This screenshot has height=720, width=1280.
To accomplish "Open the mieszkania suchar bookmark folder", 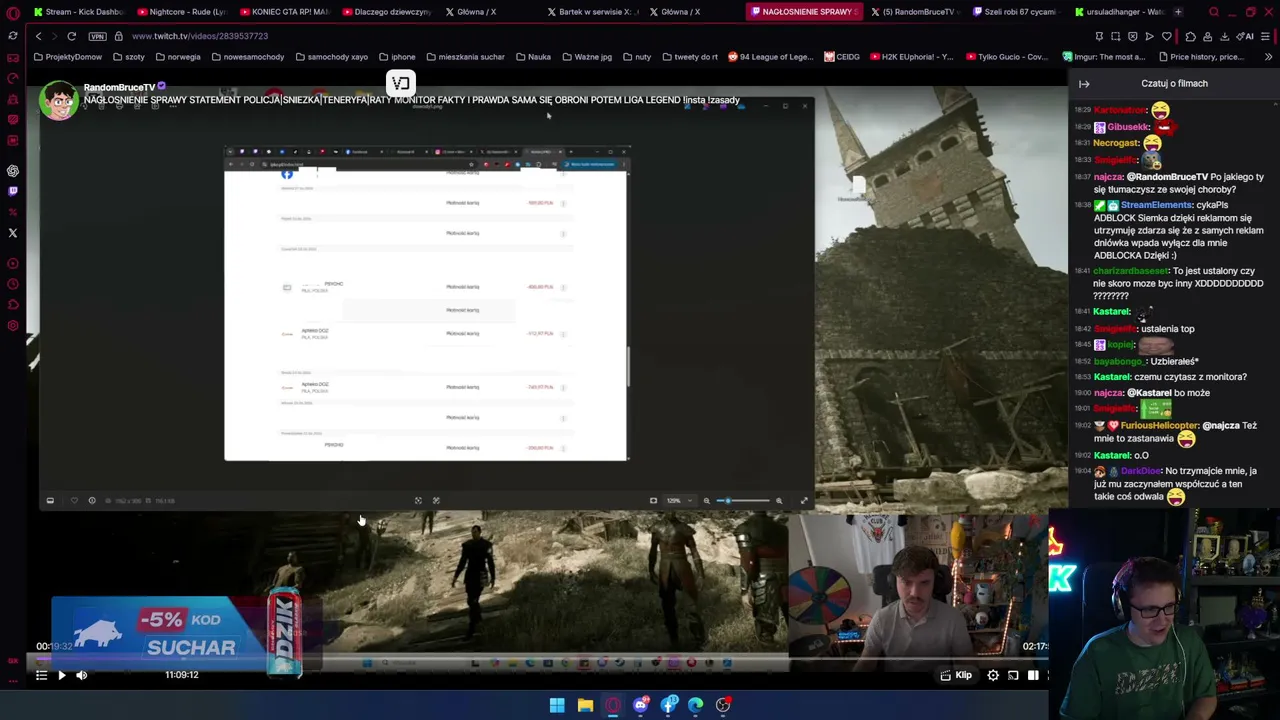I will point(465,57).
